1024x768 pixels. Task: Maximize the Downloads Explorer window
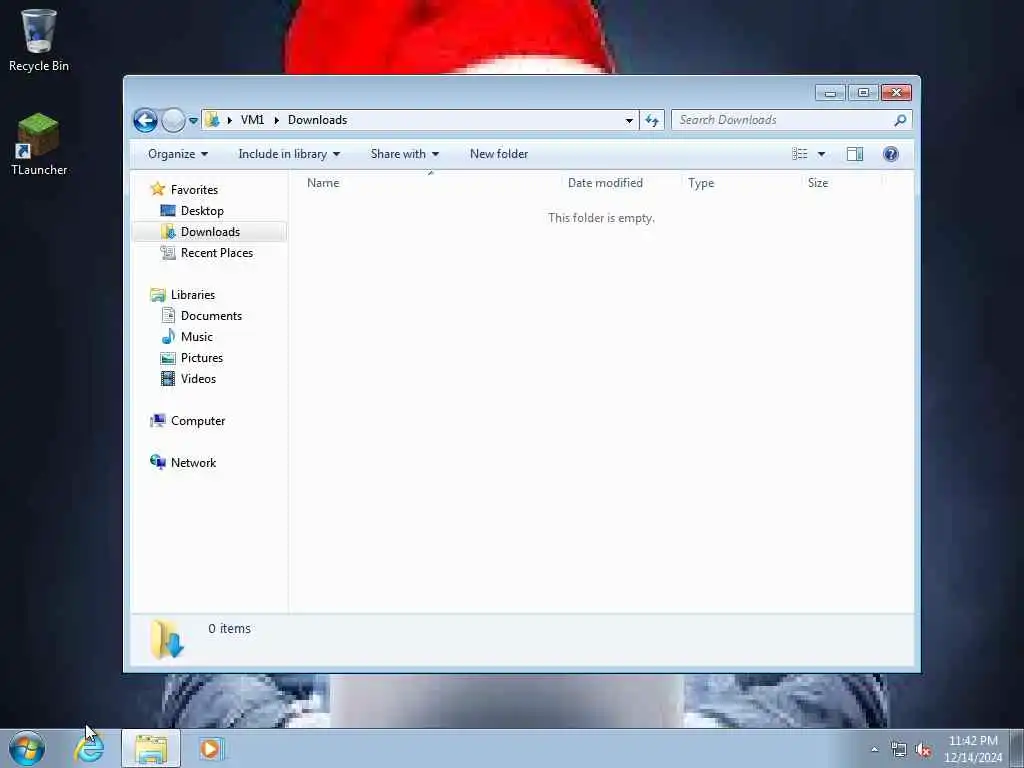coord(863,93)
